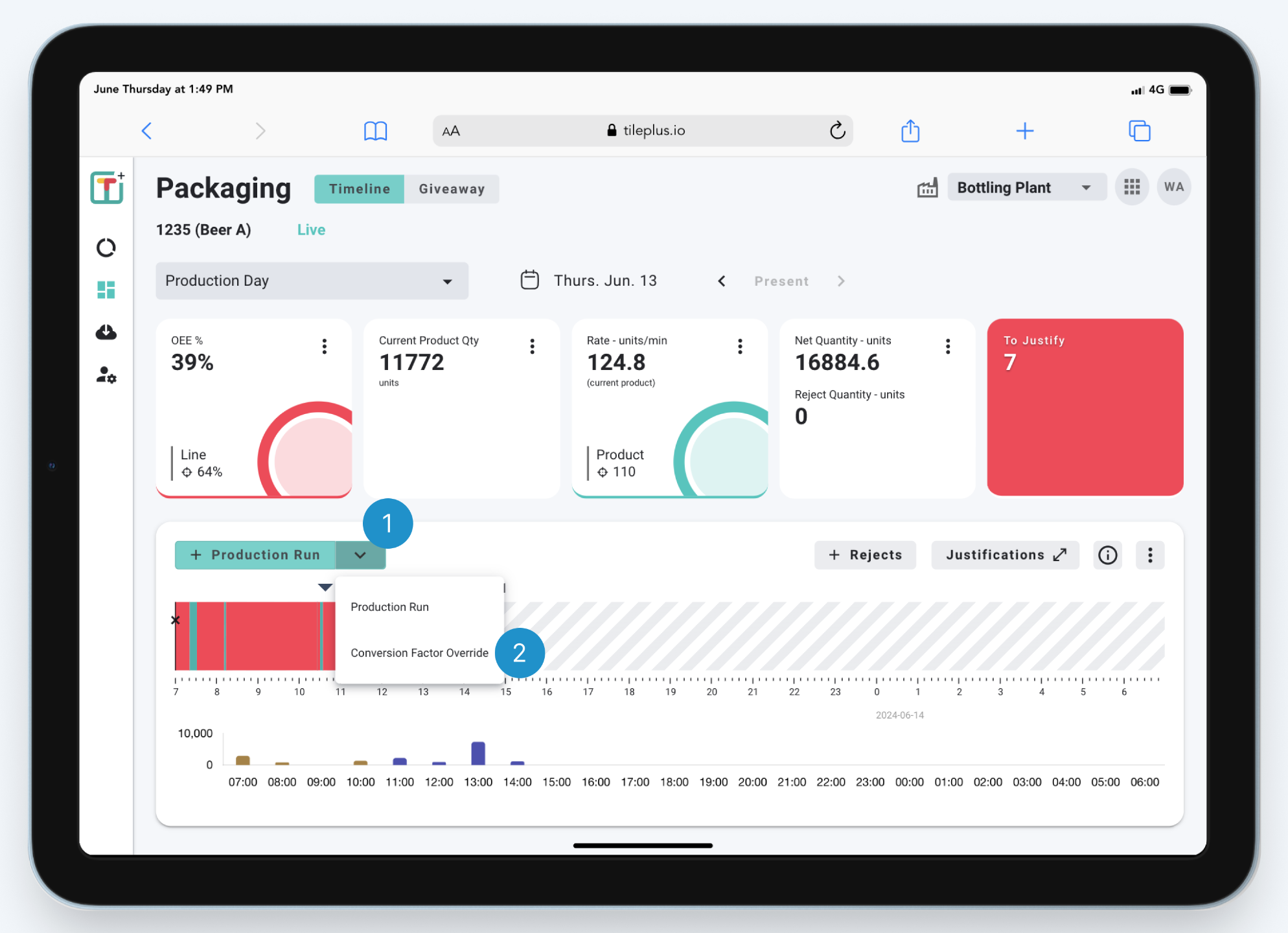Click the cloud download sidebar icon
The width and height of the screenshot is (1288, 933).
(106, 332)
